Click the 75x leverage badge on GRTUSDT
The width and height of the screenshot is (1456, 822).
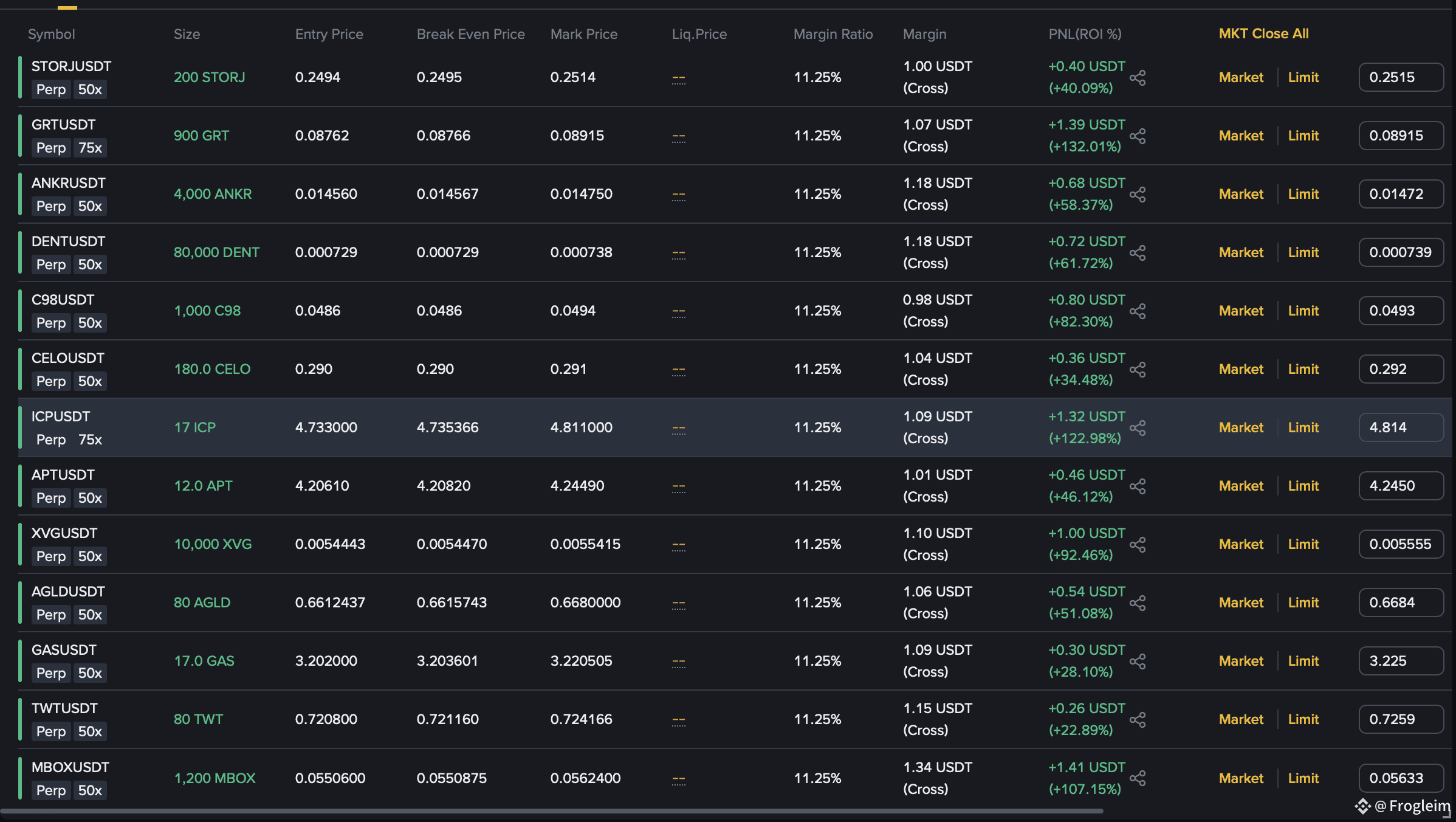90,148
